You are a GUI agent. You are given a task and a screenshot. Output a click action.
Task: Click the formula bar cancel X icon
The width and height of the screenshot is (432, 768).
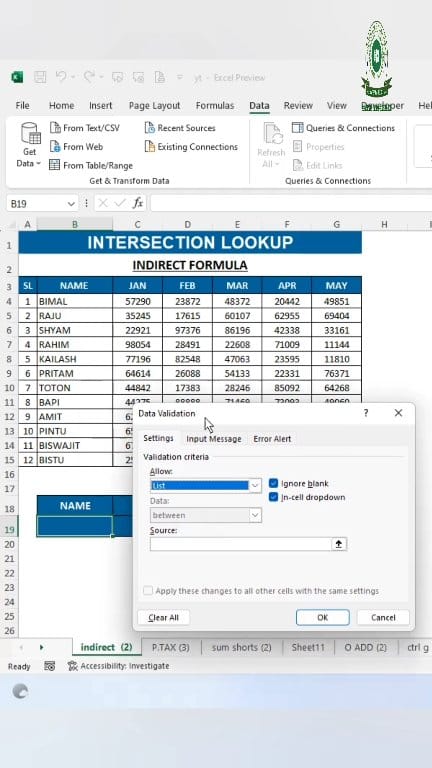103,203
